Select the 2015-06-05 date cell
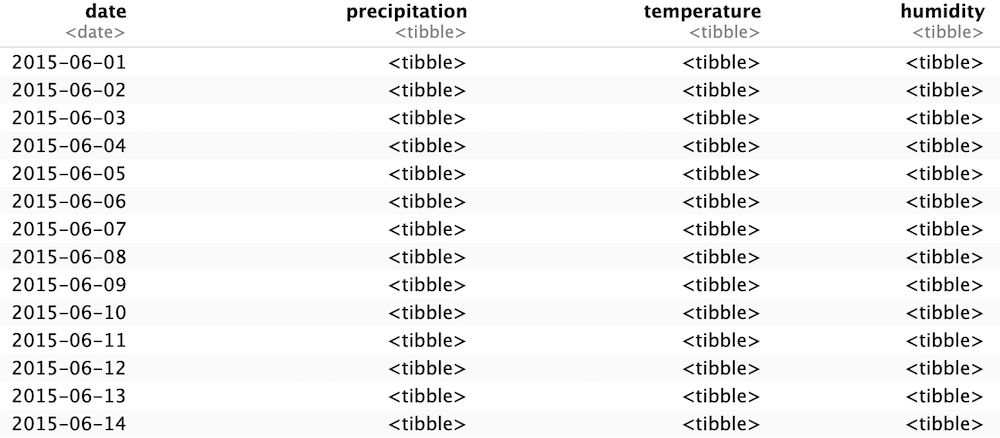 click(69, 173)
